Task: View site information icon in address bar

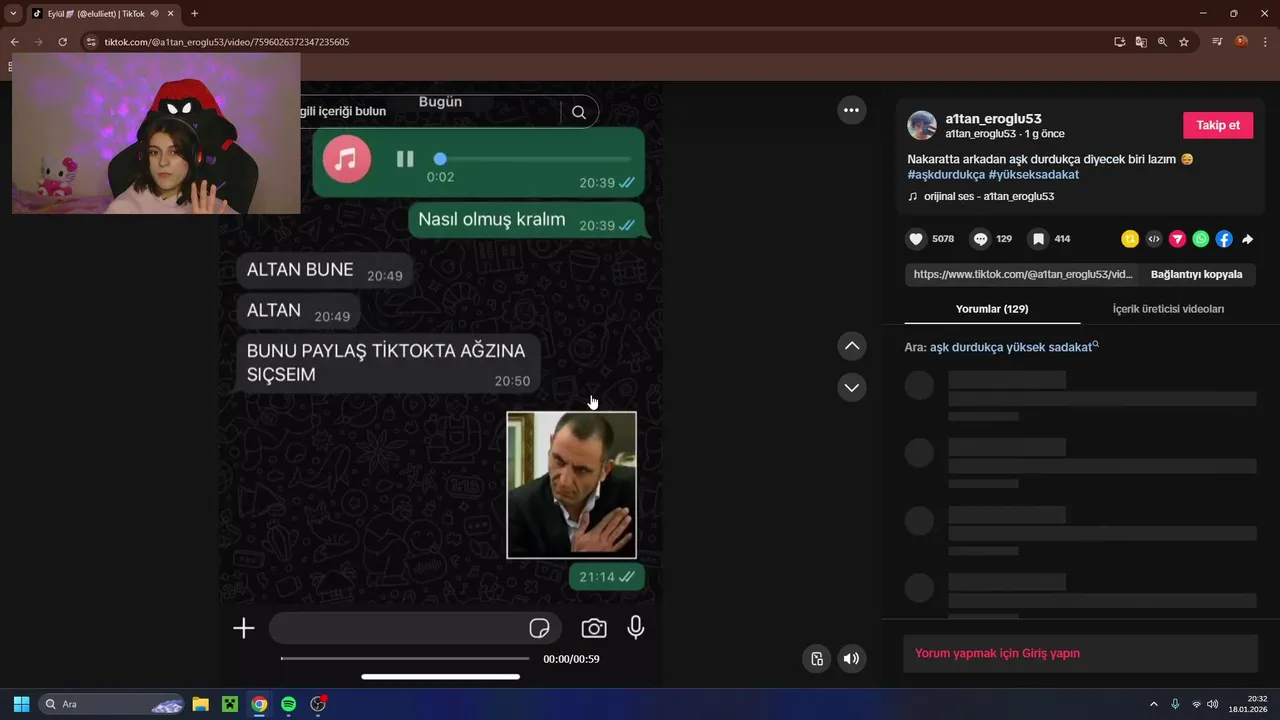Action: 91,42
